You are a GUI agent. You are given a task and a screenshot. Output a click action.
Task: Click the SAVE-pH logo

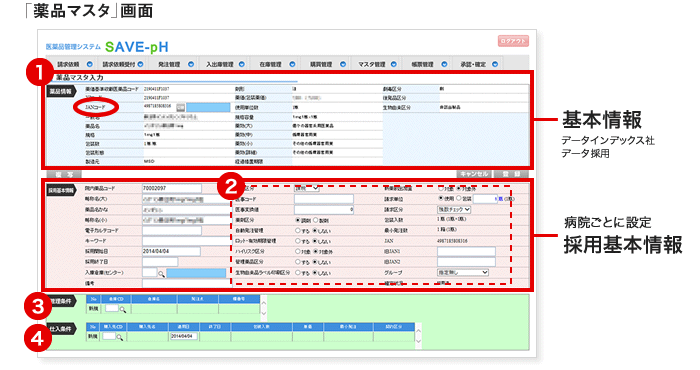tap(137, 46)
